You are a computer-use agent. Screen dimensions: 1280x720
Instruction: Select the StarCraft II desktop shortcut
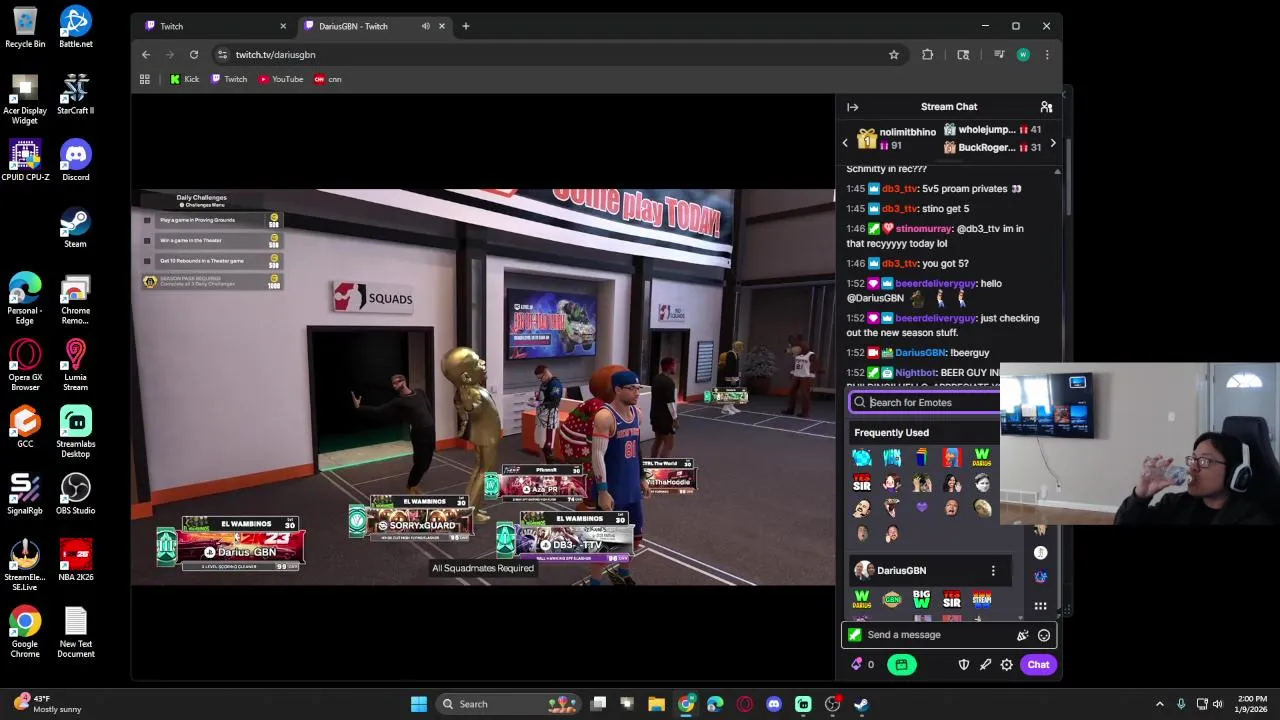[x=76, y=94]
